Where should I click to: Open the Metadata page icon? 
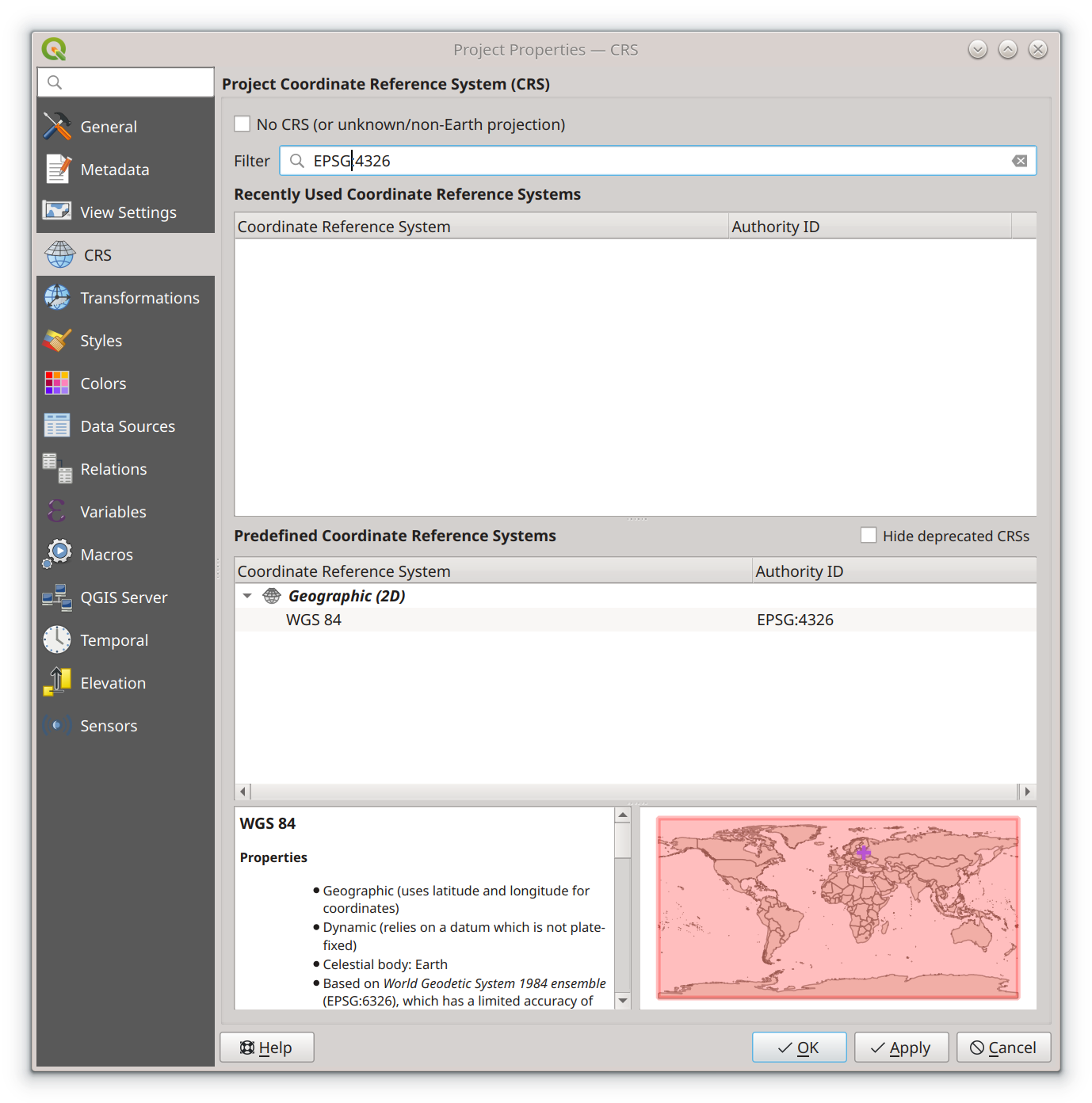tap(57, 169)
